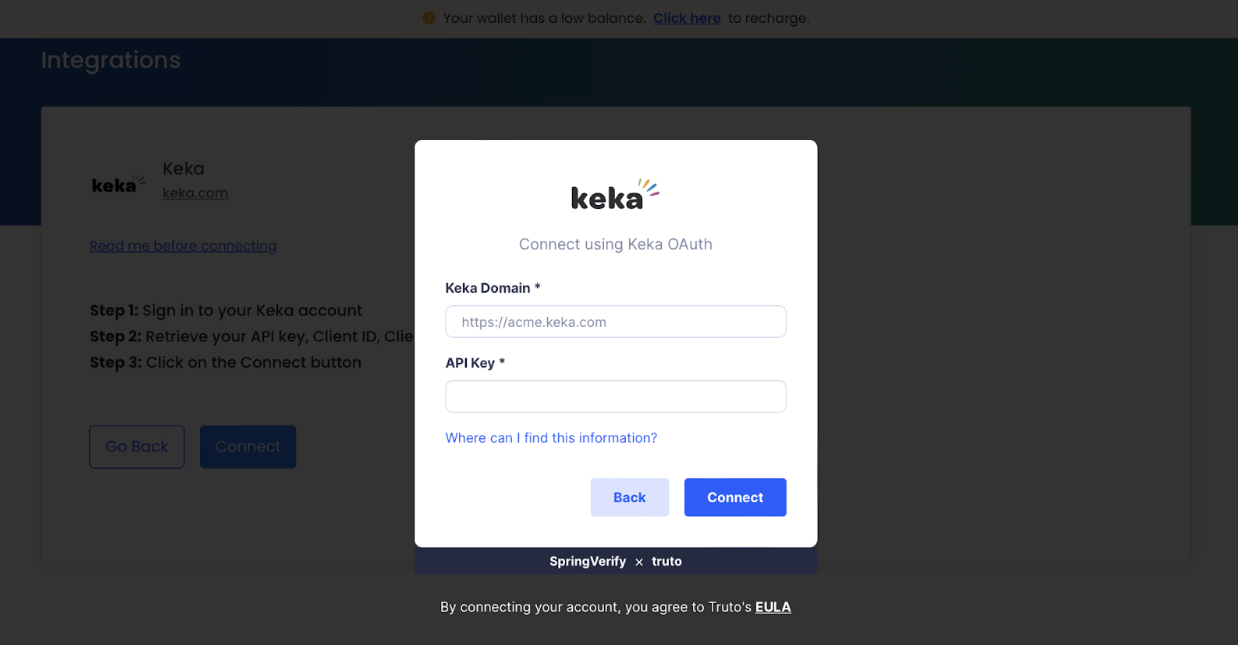Focus the API Key input field
Image resolution: width=1238 pixels, height=645 pixels.
point(616,396)
